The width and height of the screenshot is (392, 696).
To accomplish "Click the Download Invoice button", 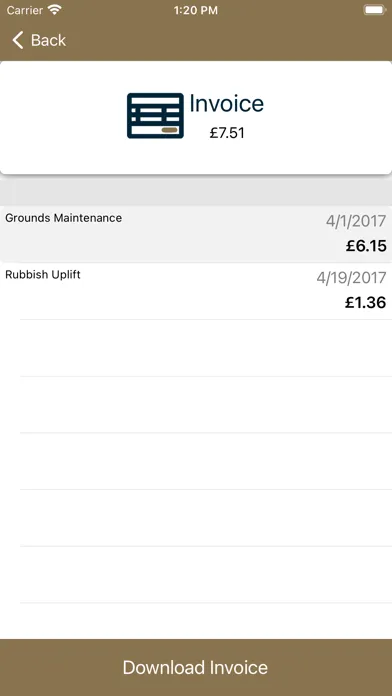I will 196,668.
